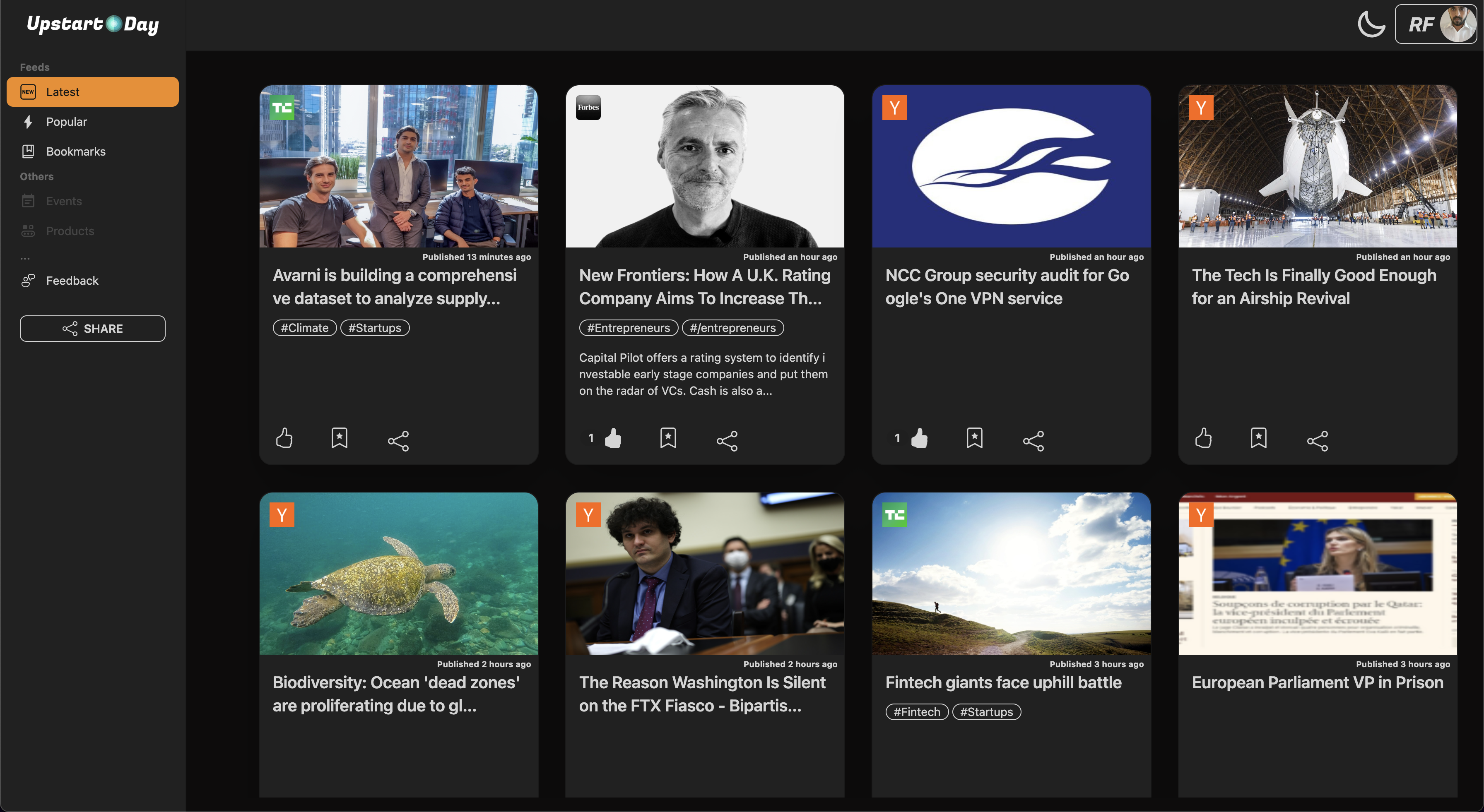Click the black-and-white portrait thumbnail
Screen dimensions: 1484x812
point(705,166)
